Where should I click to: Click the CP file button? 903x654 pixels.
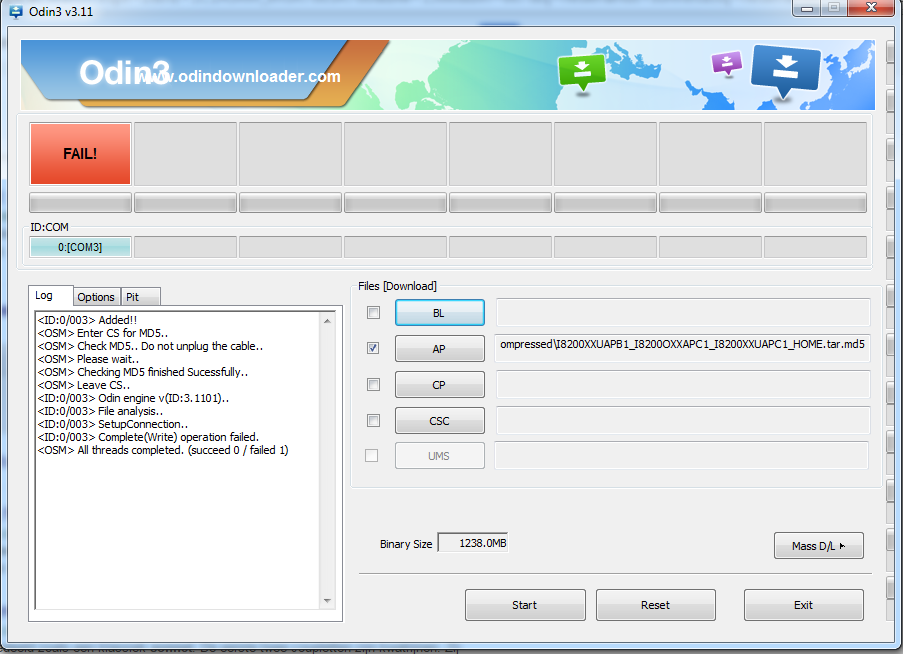click(439, 385)
